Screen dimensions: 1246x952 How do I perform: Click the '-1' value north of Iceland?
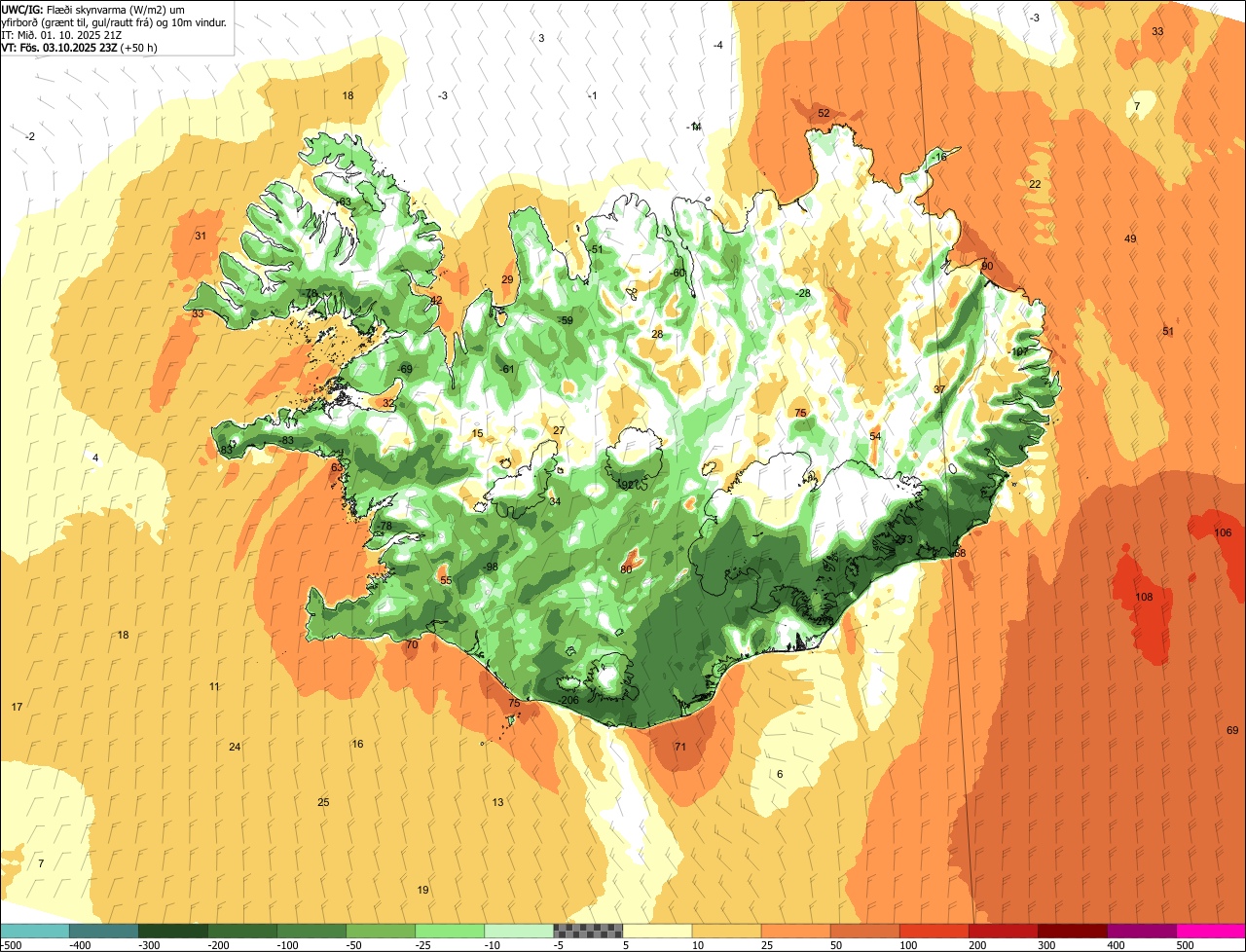(593, 94)
